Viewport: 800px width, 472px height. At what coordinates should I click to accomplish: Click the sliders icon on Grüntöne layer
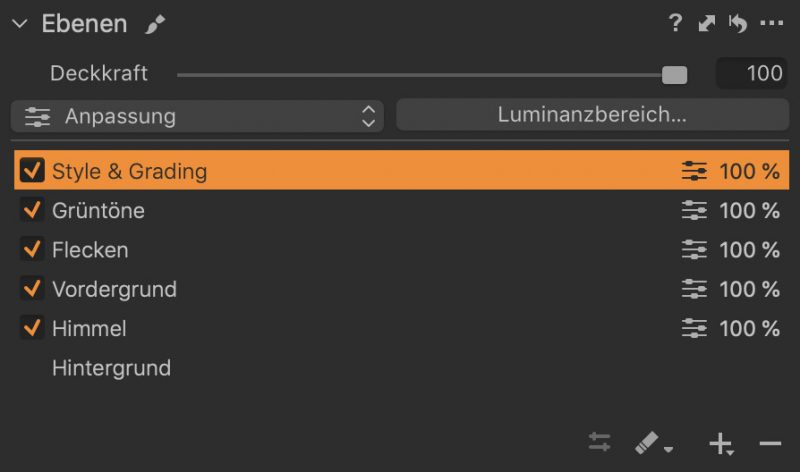pyautogui.click(x=694, y=210)
